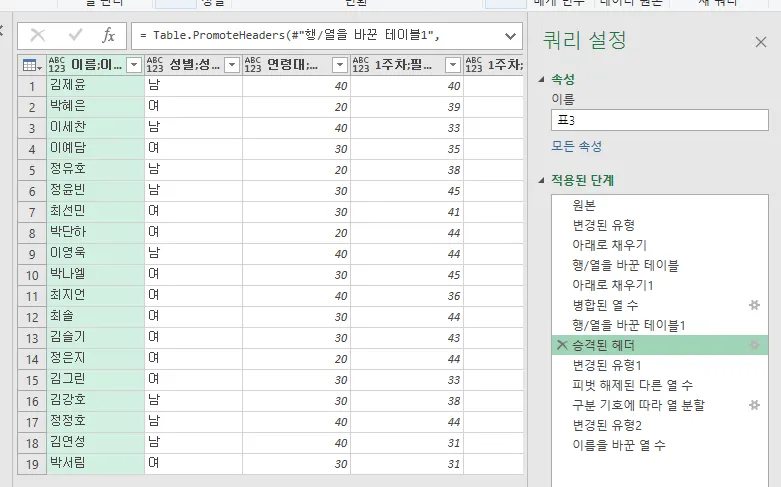Click 1주차 value 36 in 최지언 row
Image resolution: width=781 pixels, height=487 pixels.
407,295
